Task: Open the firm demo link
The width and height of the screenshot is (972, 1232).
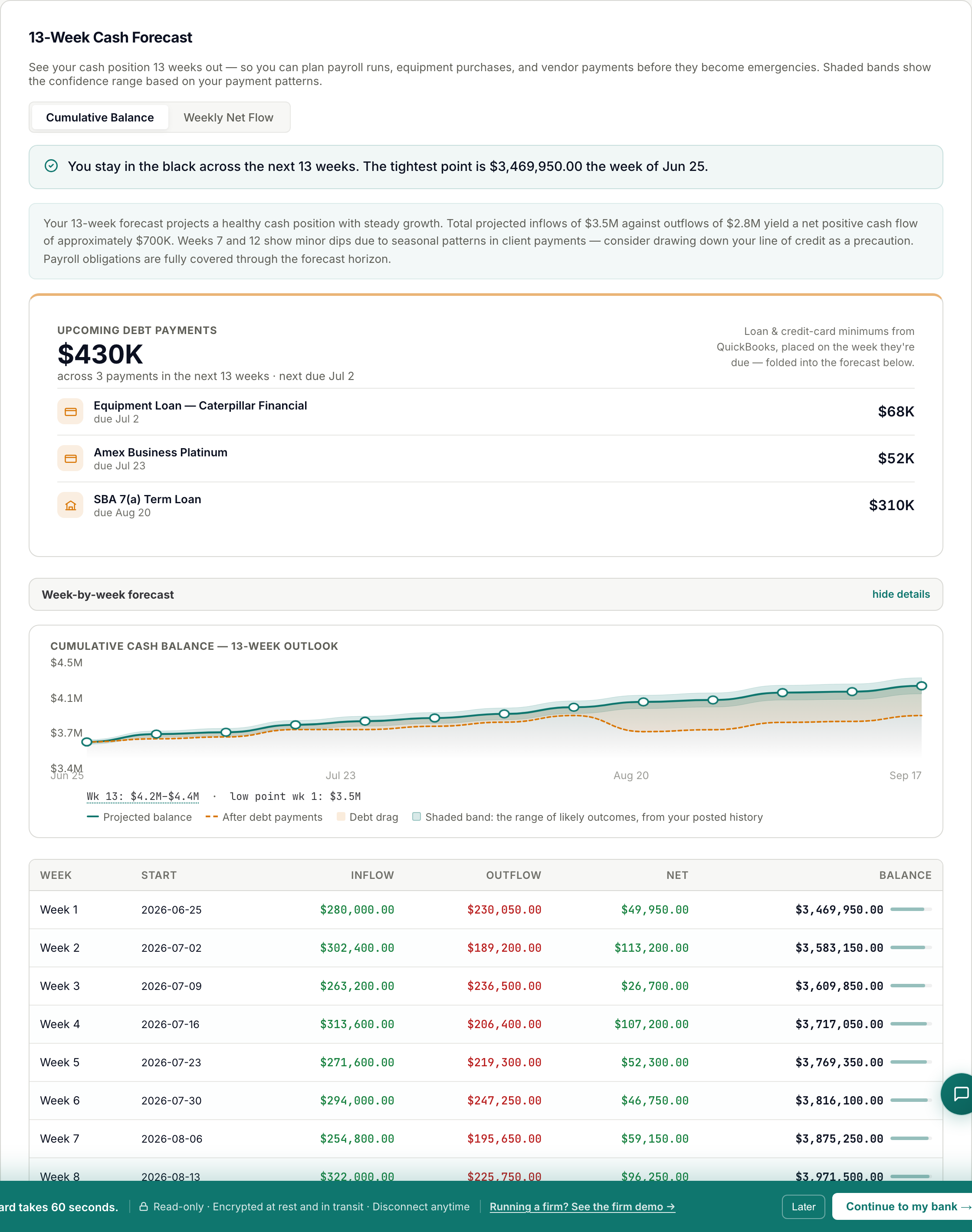Action: 582,1206
